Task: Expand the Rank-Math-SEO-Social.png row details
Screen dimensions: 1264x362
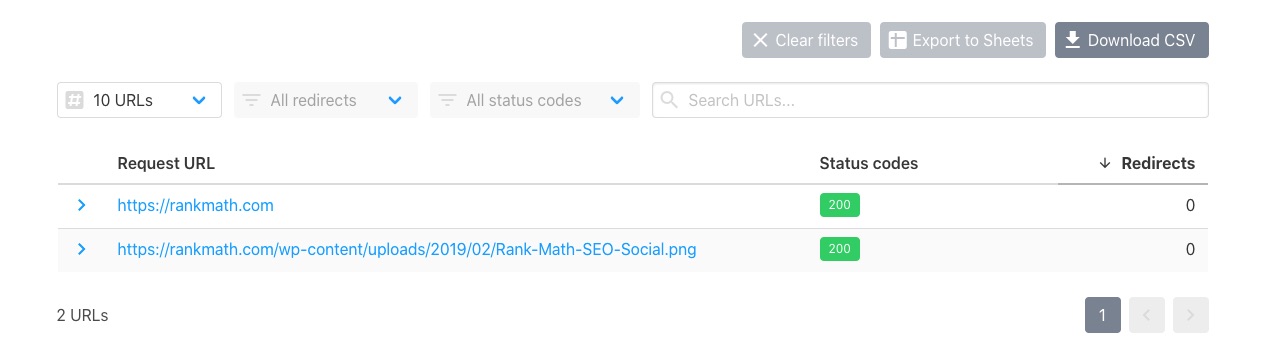Action: (x=82, y=249)
